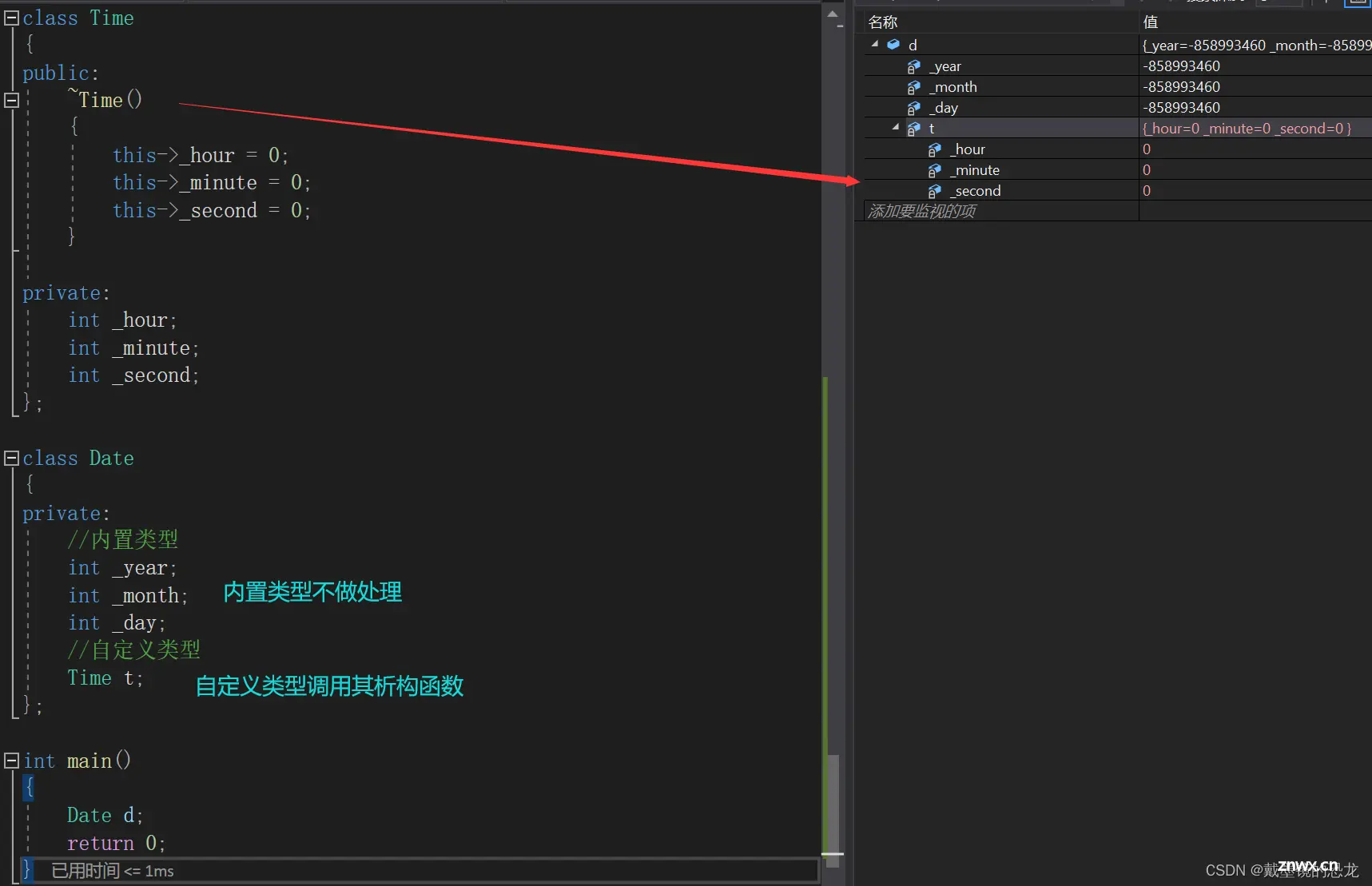Click the 名称 column header

click(x=1001, y=22)
